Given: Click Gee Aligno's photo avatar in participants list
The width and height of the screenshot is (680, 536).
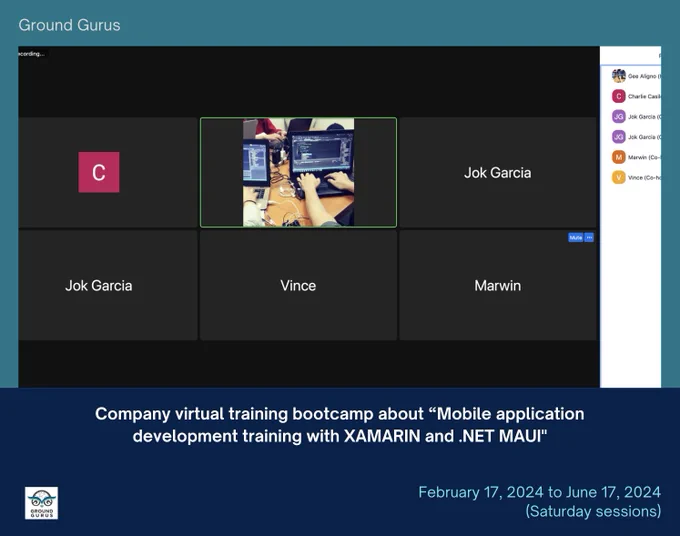Looking at the screenshot, I should (619, 76).
